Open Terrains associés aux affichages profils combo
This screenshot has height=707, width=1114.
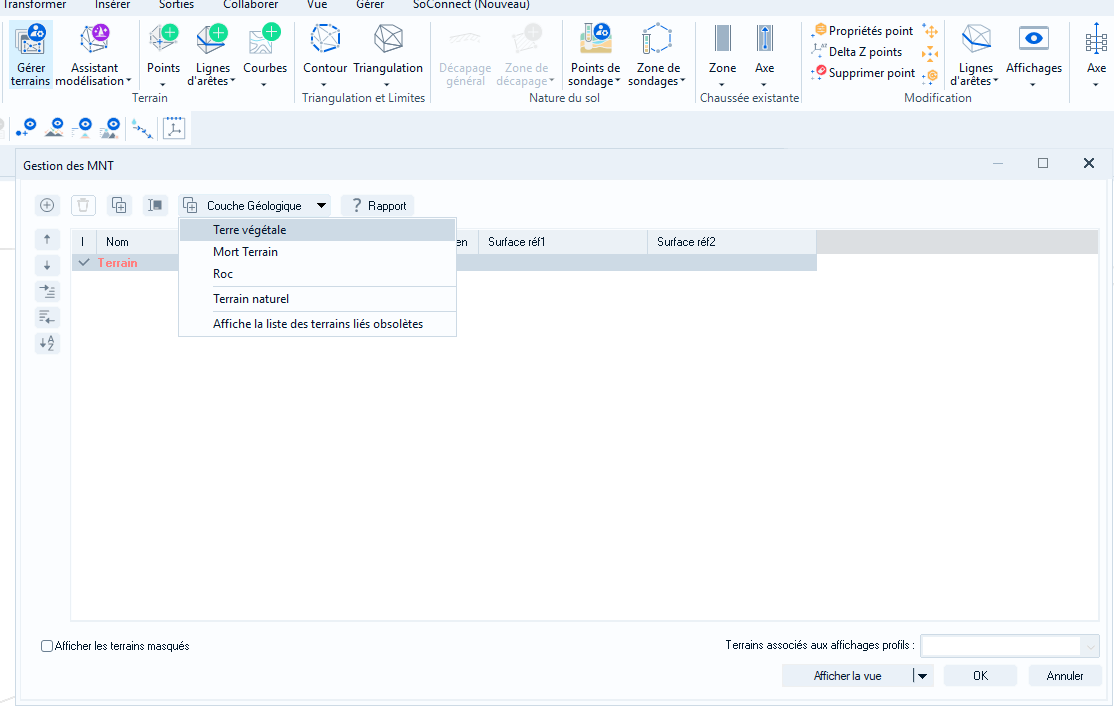click(x=1010, y=646)
